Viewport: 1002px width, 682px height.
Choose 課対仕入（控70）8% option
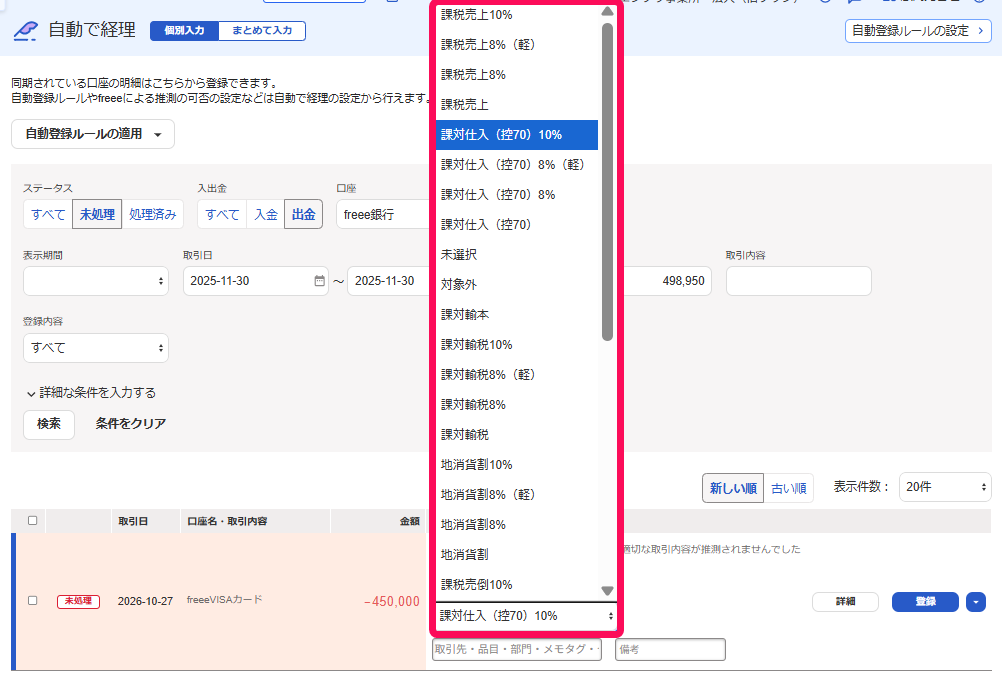tap(516, 195)
